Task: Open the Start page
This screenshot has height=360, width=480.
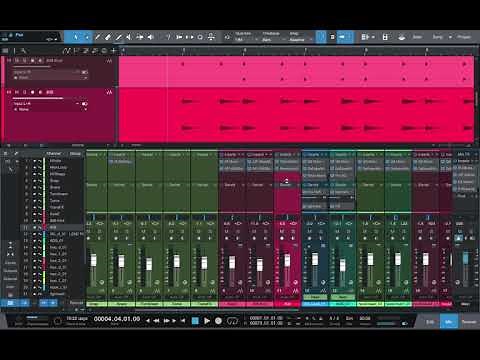Action: click(417, 37)
